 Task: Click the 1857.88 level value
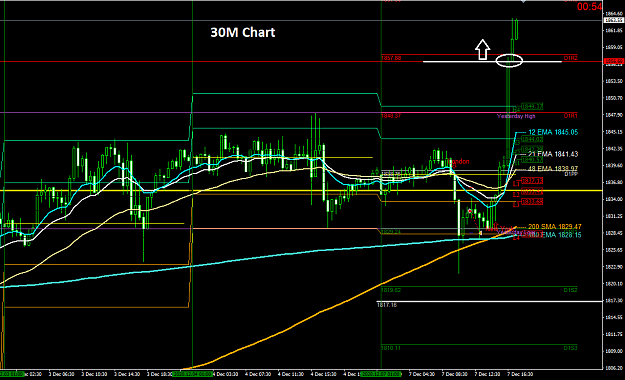[391, 58]
